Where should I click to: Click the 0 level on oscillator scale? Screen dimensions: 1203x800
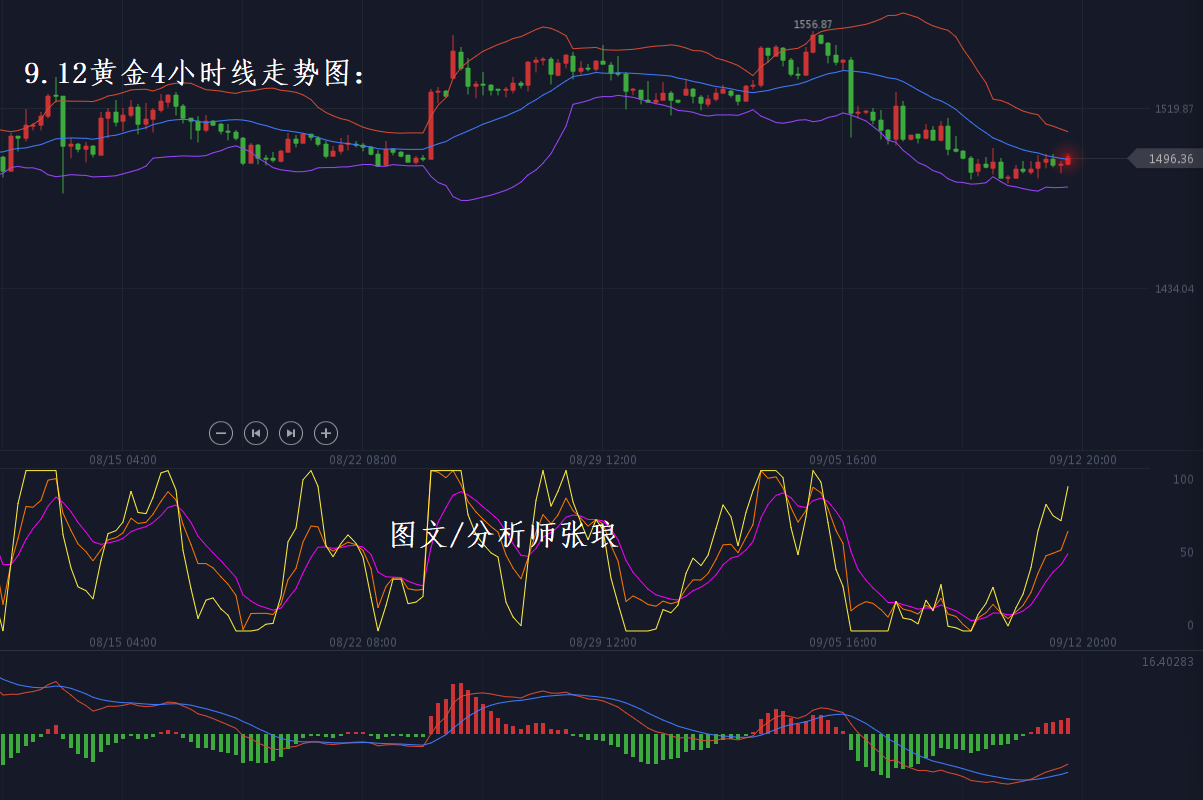(1189, 625)
